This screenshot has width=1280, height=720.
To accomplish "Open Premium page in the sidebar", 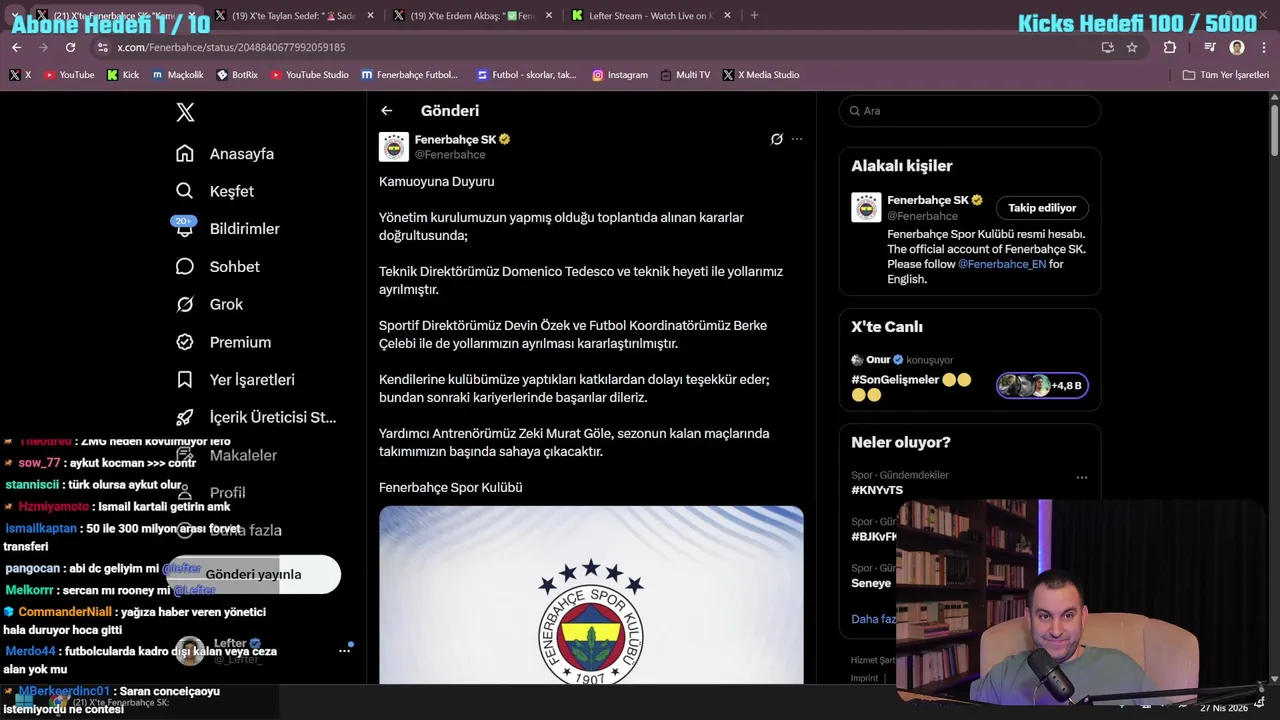I will click(x=223, y=342).
